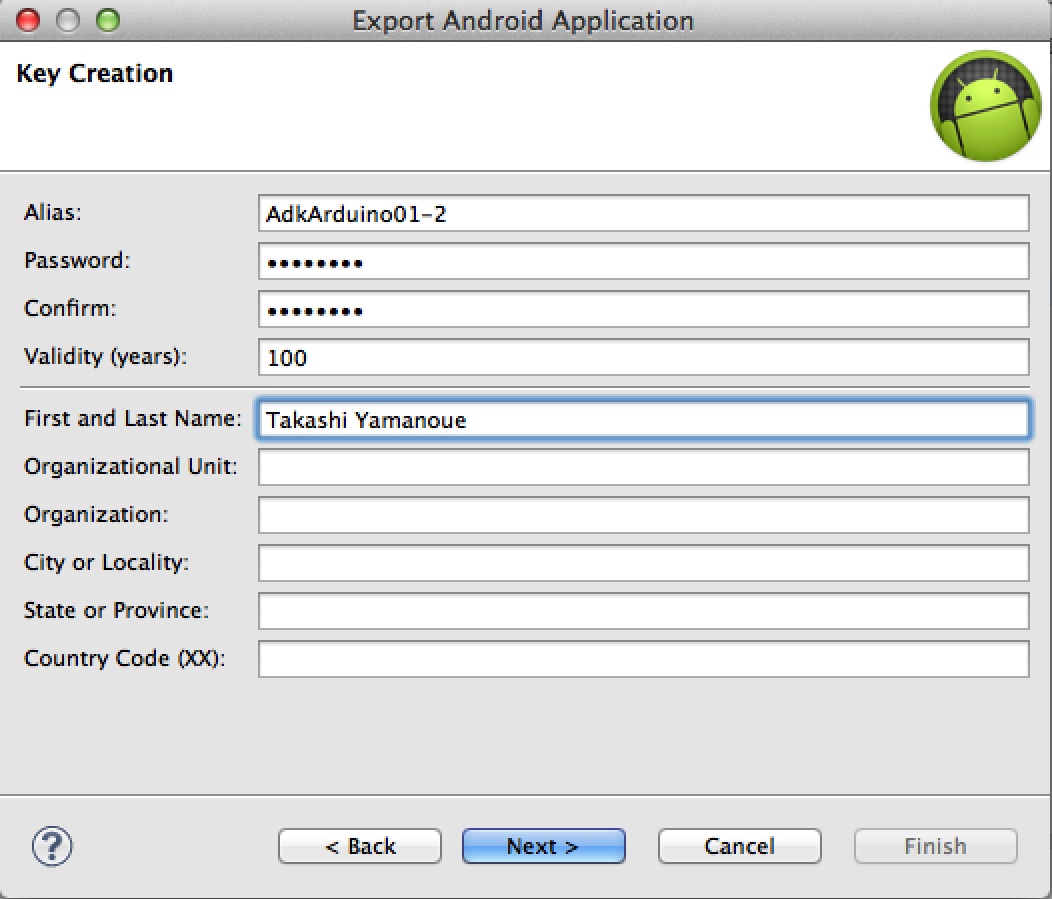Close the Export Android Application window
1052x899 pixels.
coord(29,20)
